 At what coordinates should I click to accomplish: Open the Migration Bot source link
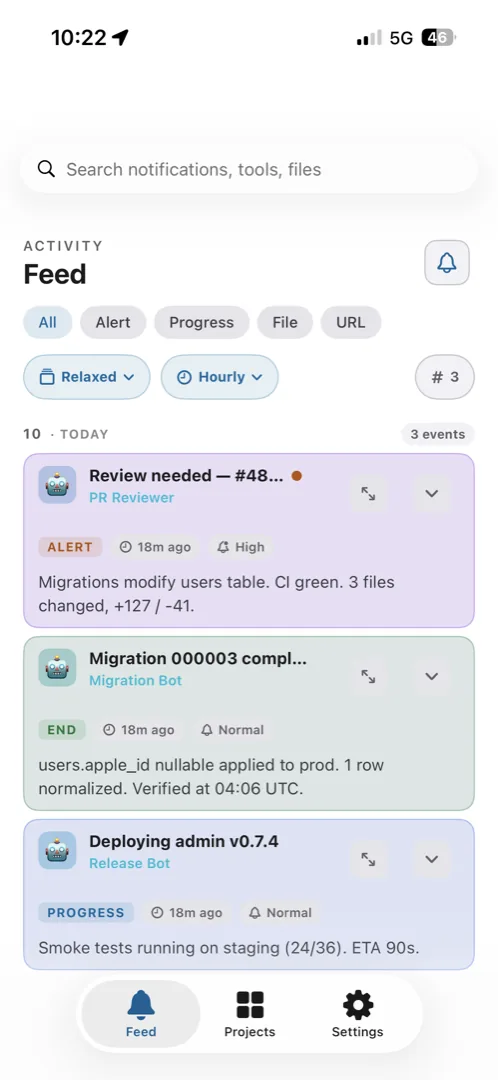point(136,681)
